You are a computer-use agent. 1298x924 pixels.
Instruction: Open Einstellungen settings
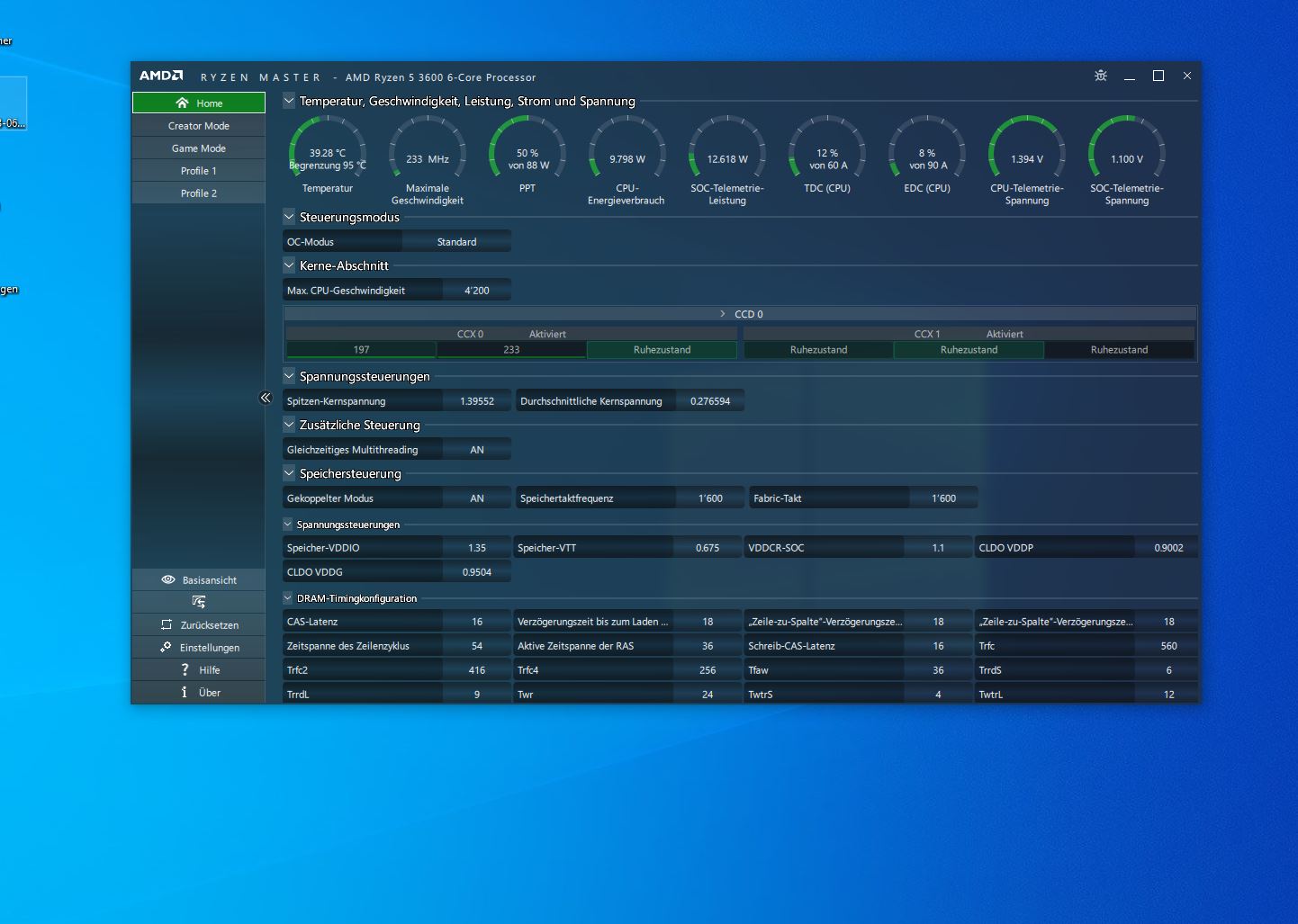199,647
